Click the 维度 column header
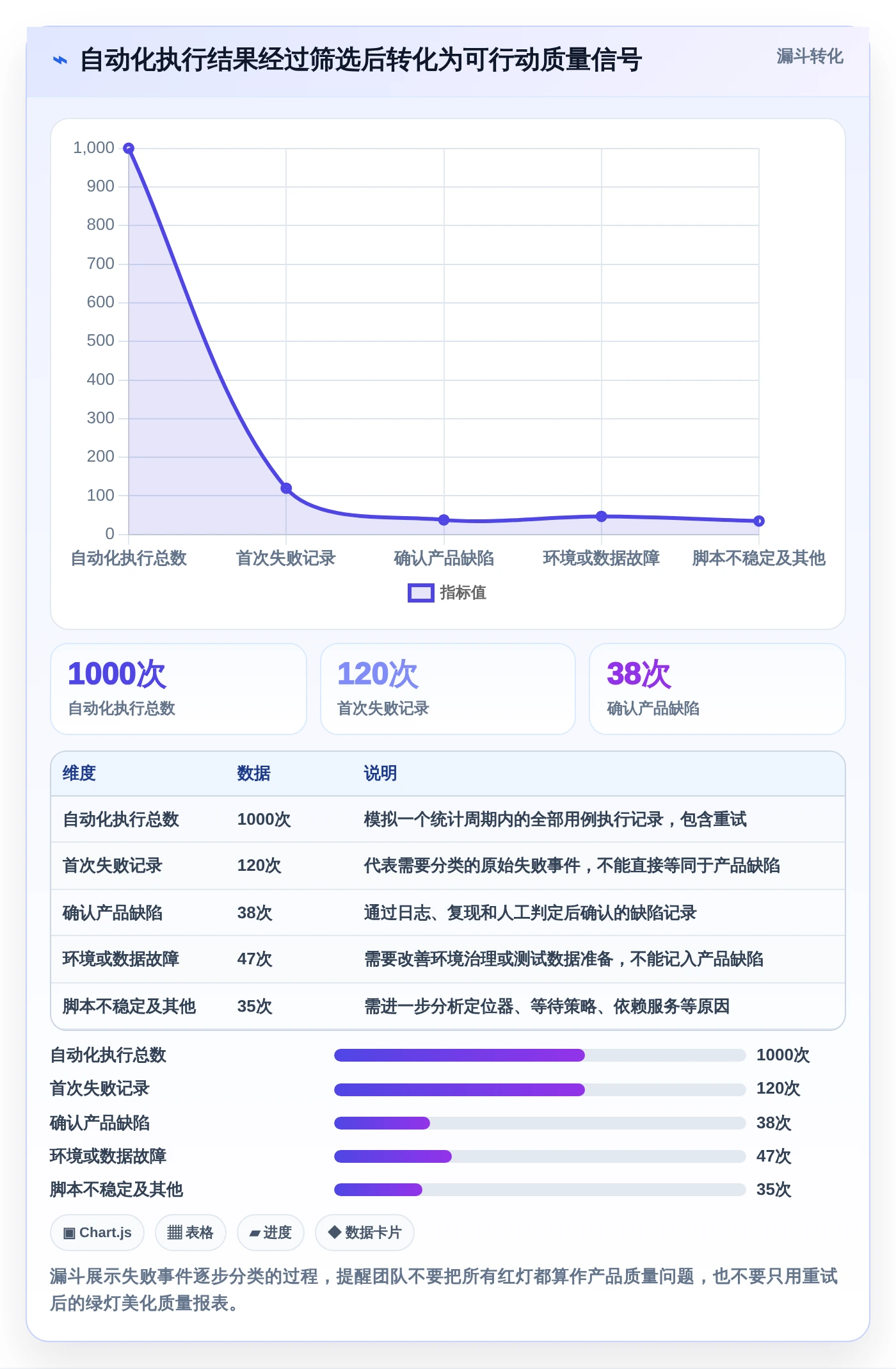Image resolution: width=896 pixels, height=1369 pixels. coord(79,774)
